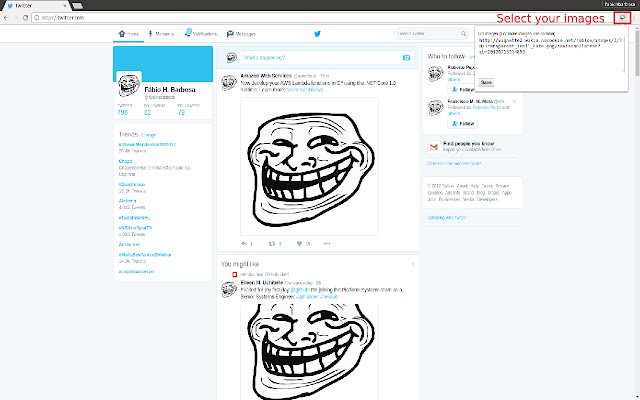Select the Twitter browser tab

(36, 6)
